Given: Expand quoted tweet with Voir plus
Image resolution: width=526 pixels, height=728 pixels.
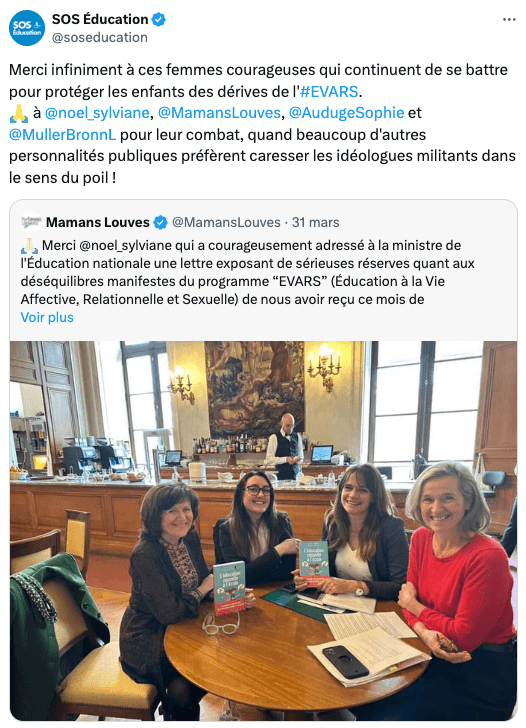Looking at the screenshot, I should 47,317.
